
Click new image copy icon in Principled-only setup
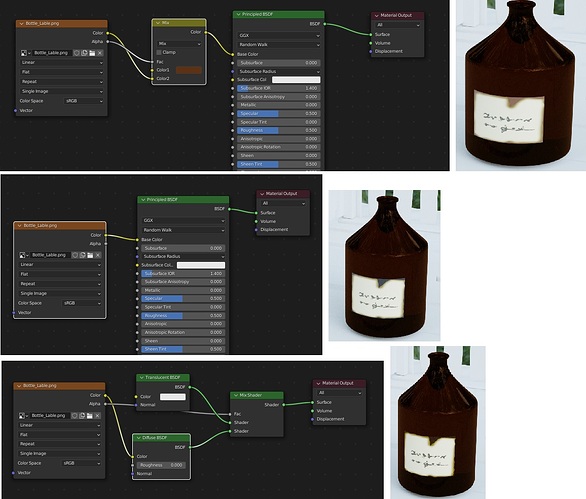click(82, 255)
